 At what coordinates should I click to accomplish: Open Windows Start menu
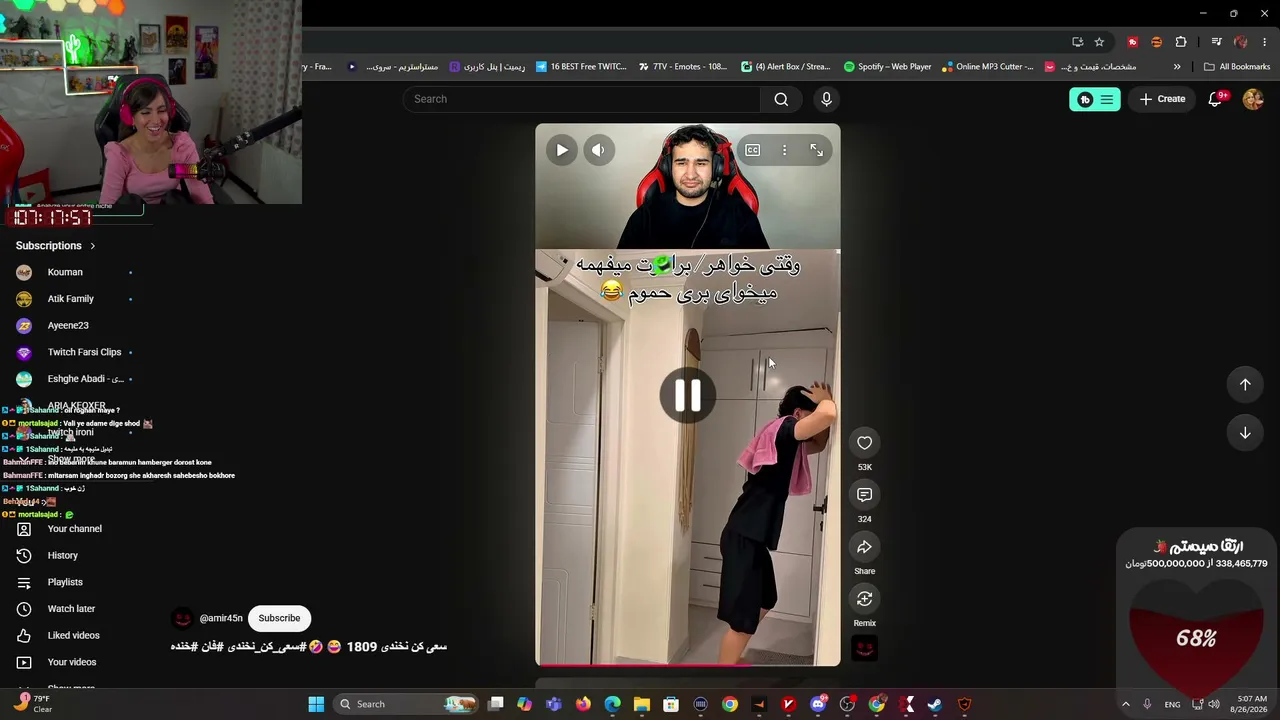(x=316, y=704)
